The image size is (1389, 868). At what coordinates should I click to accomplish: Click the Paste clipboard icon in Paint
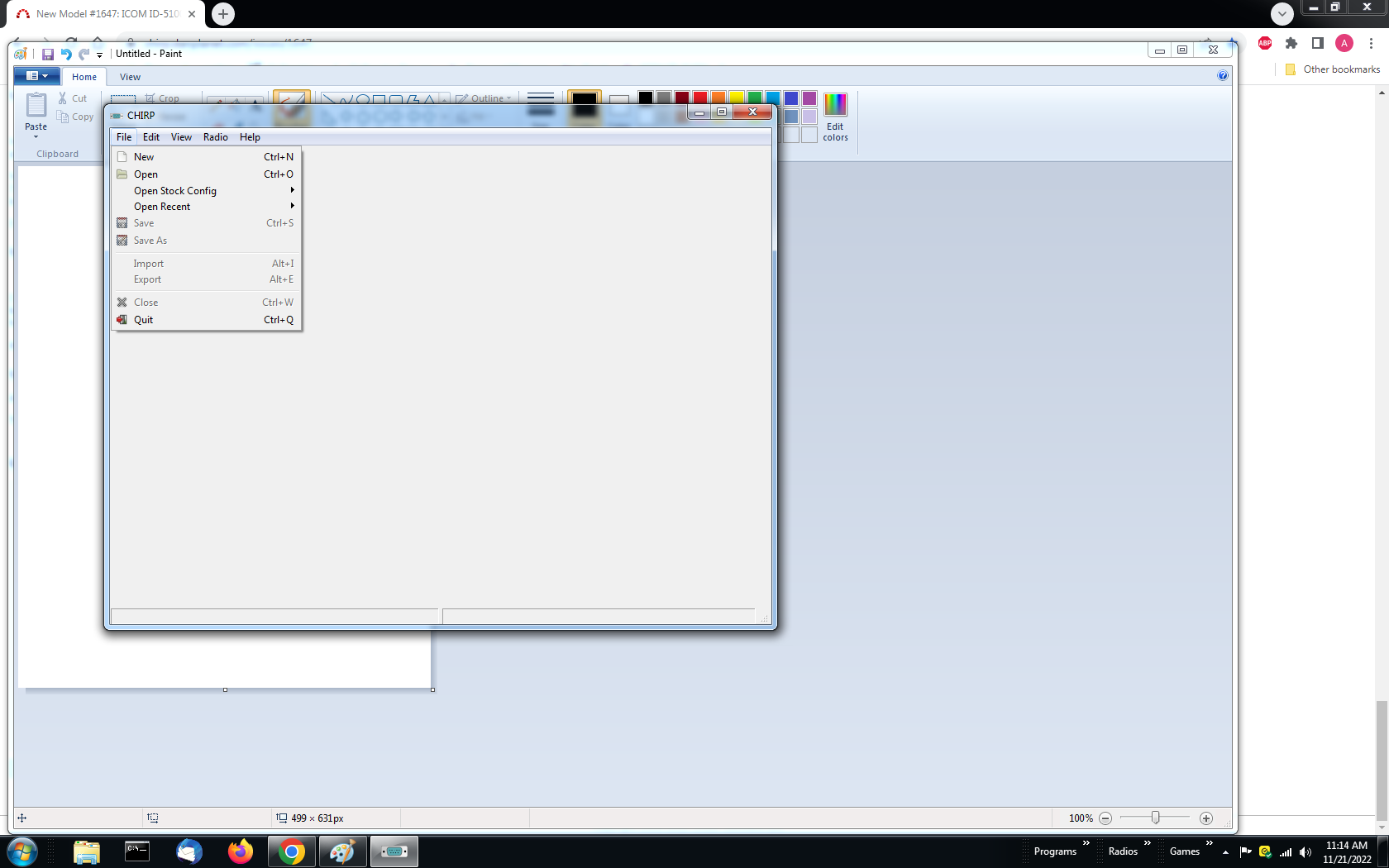tap(36, 105)
